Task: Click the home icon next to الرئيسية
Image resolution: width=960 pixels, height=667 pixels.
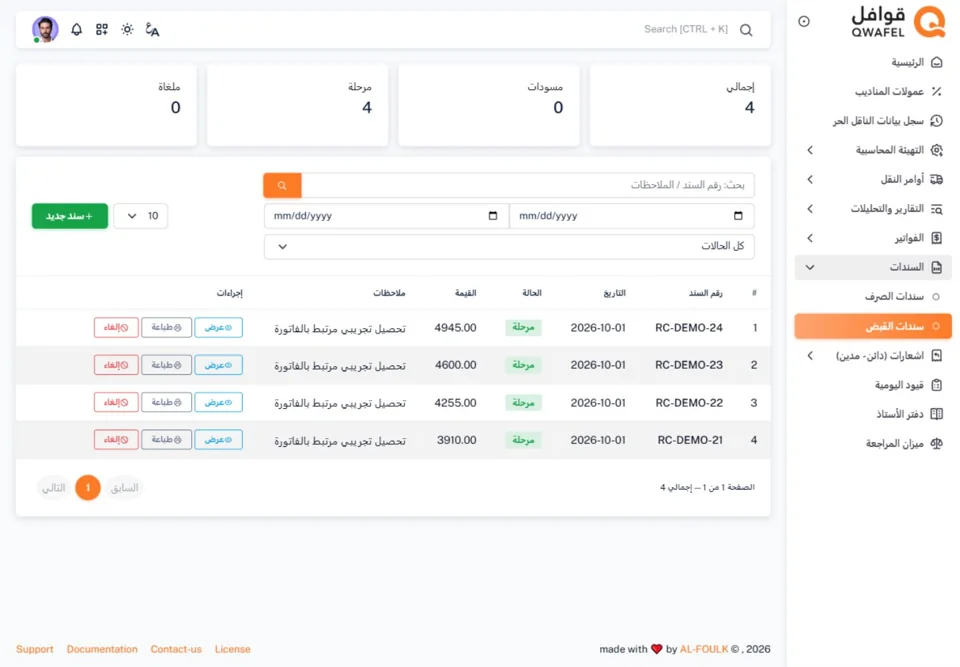Action: [936, 62]
